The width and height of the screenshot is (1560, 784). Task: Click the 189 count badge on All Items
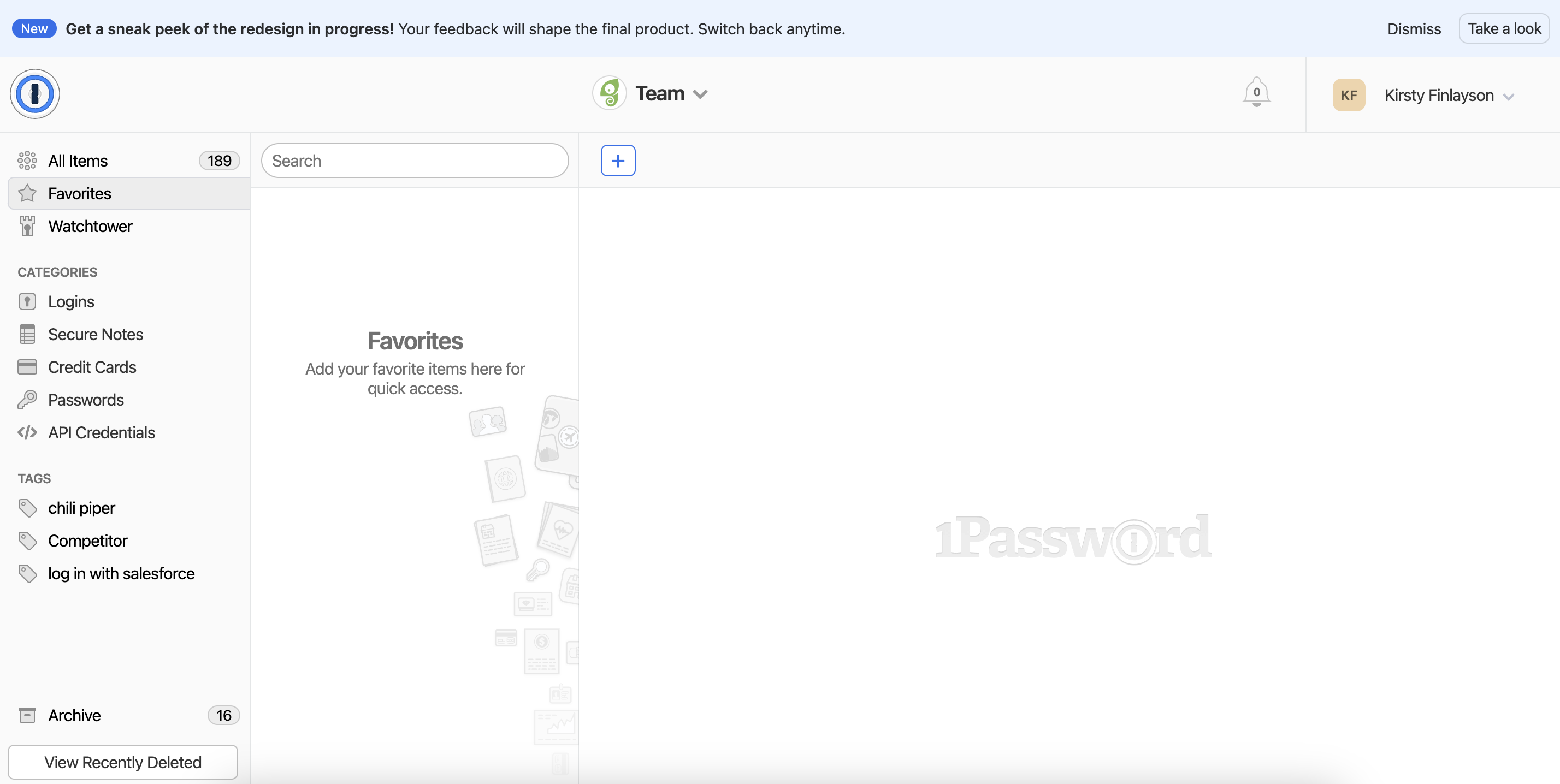coord(219,161)
